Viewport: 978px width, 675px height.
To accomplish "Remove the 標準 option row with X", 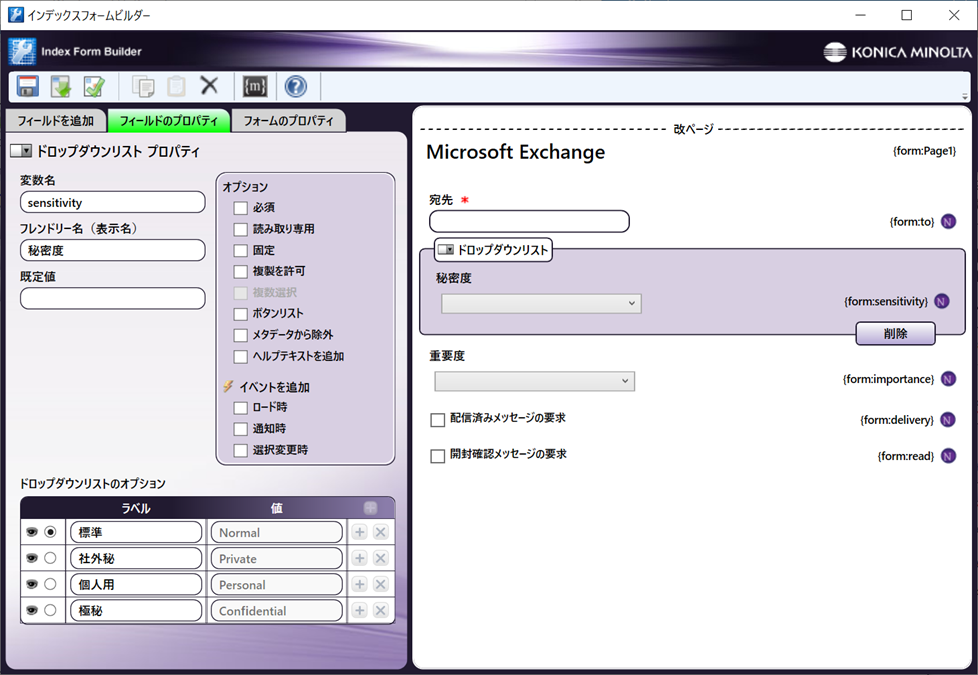I will [380, 532].
